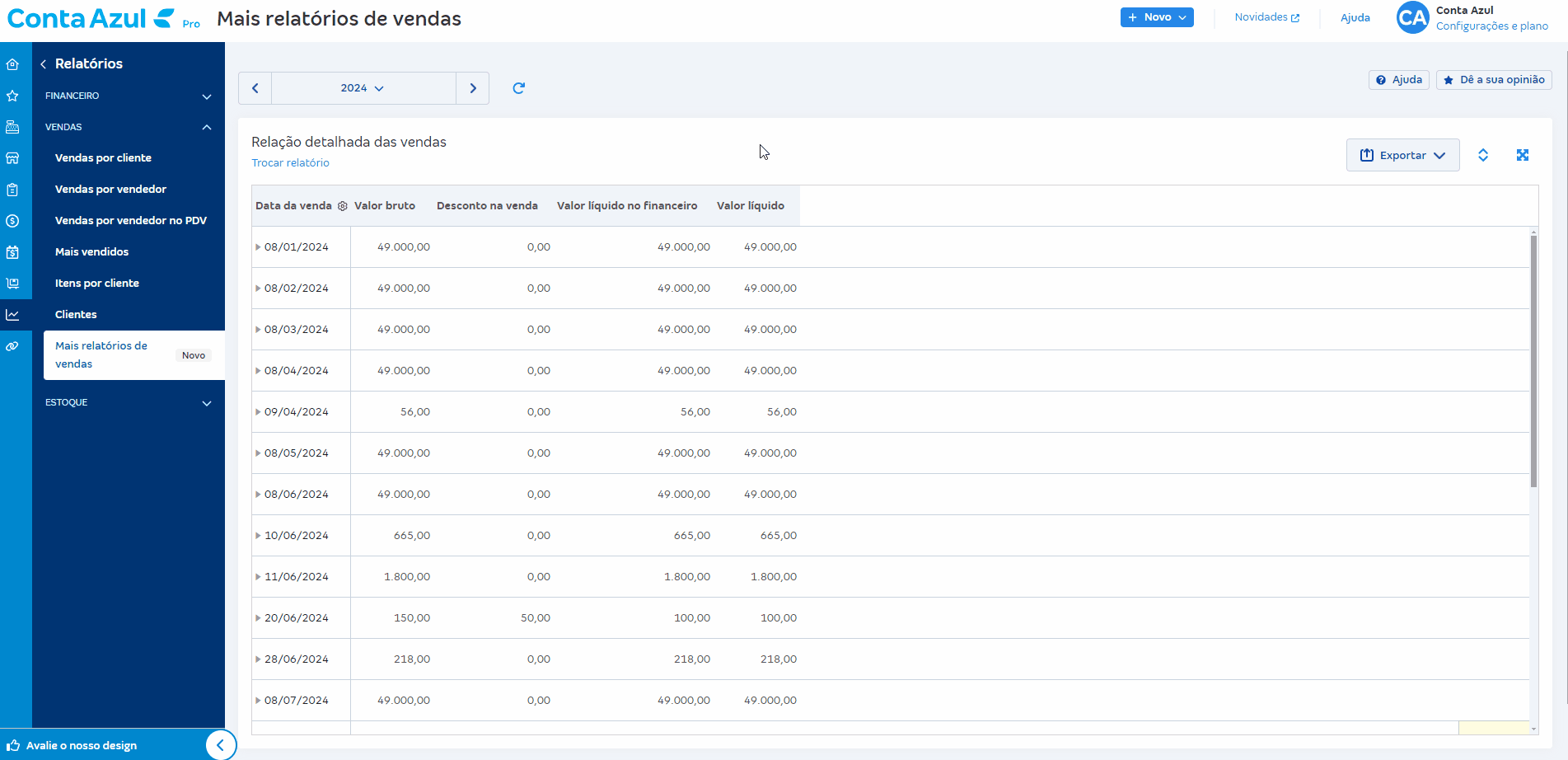Viewport: 1568px width, 760px height.
Task: Click the table vertical scrollbar thumb
Action: point(1533,361)
